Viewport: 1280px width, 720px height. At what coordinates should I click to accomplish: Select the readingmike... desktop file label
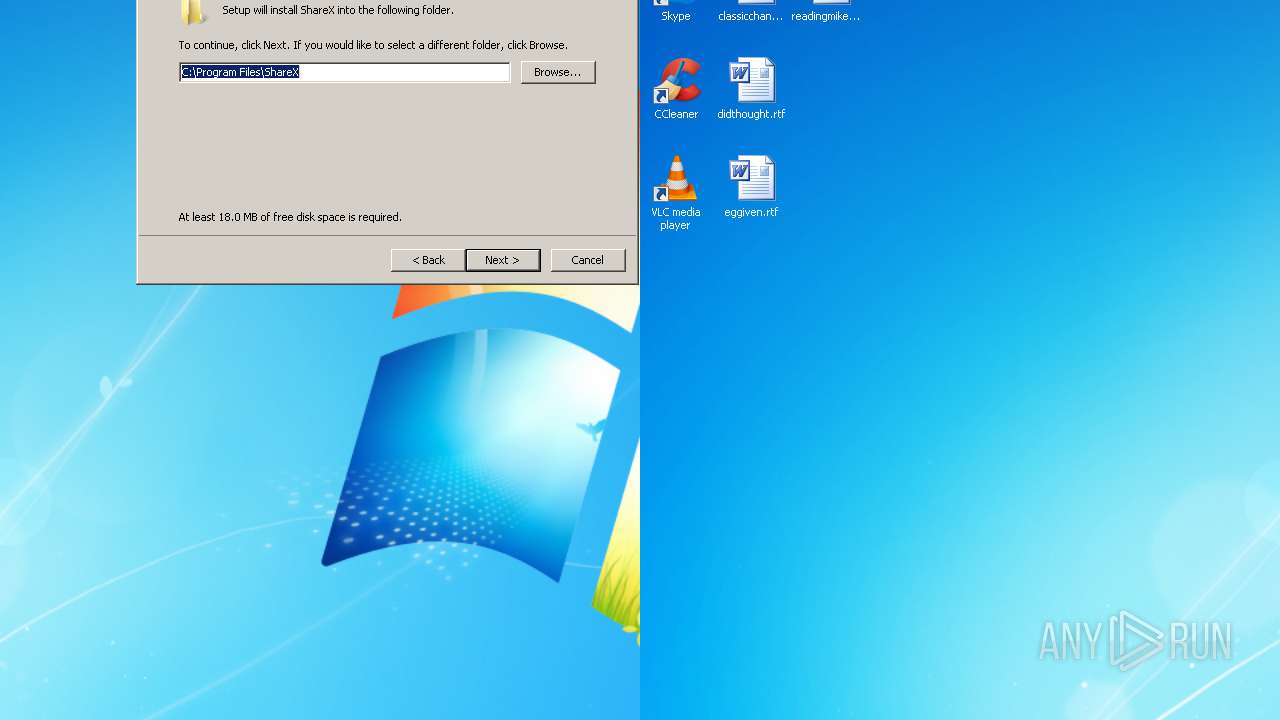[x=825, y=16]
